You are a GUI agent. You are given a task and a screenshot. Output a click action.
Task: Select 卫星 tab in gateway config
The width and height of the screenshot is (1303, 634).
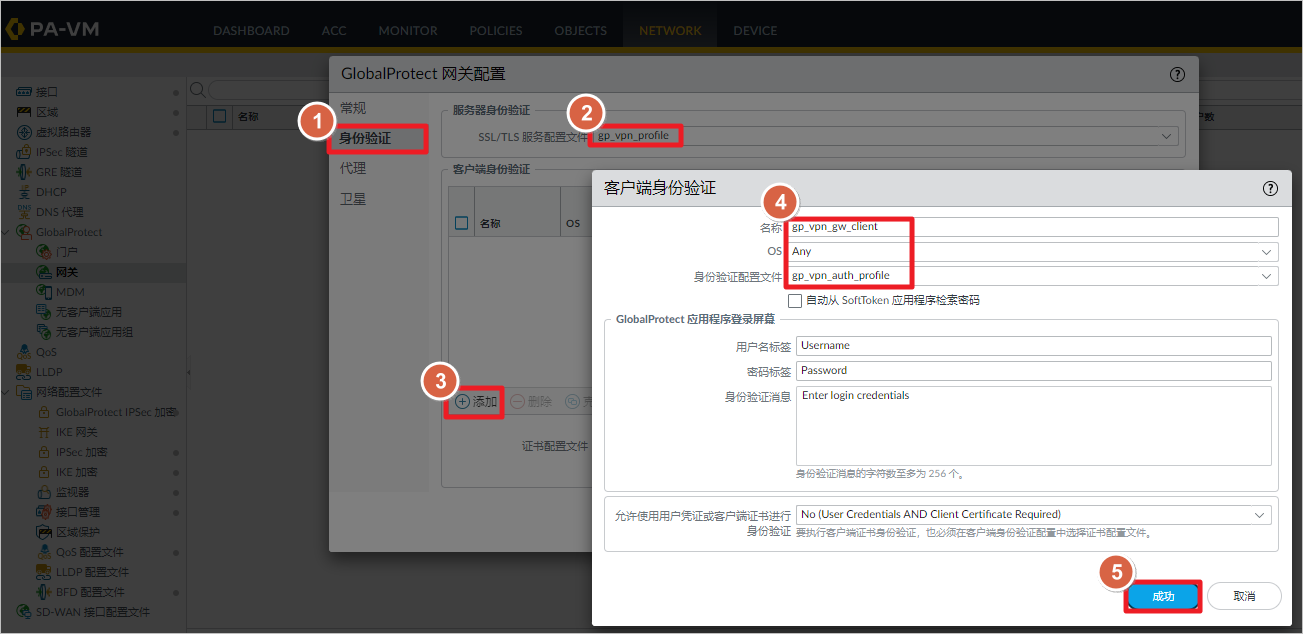coord(353,199)
